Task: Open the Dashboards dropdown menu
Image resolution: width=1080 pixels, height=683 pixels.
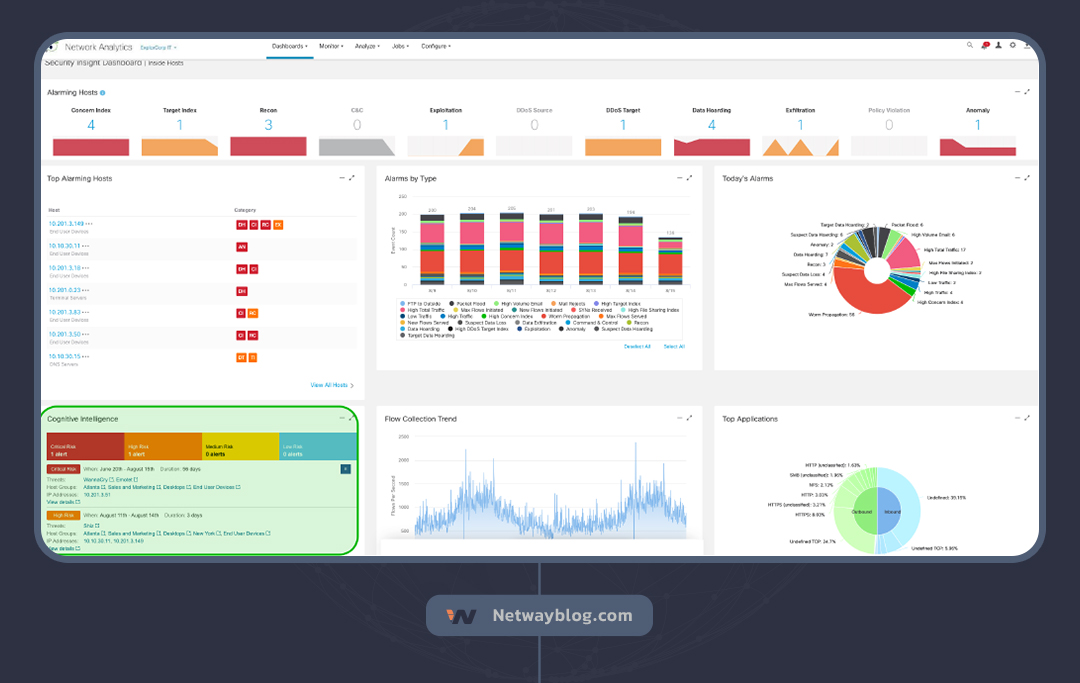Action: [289, 46]
